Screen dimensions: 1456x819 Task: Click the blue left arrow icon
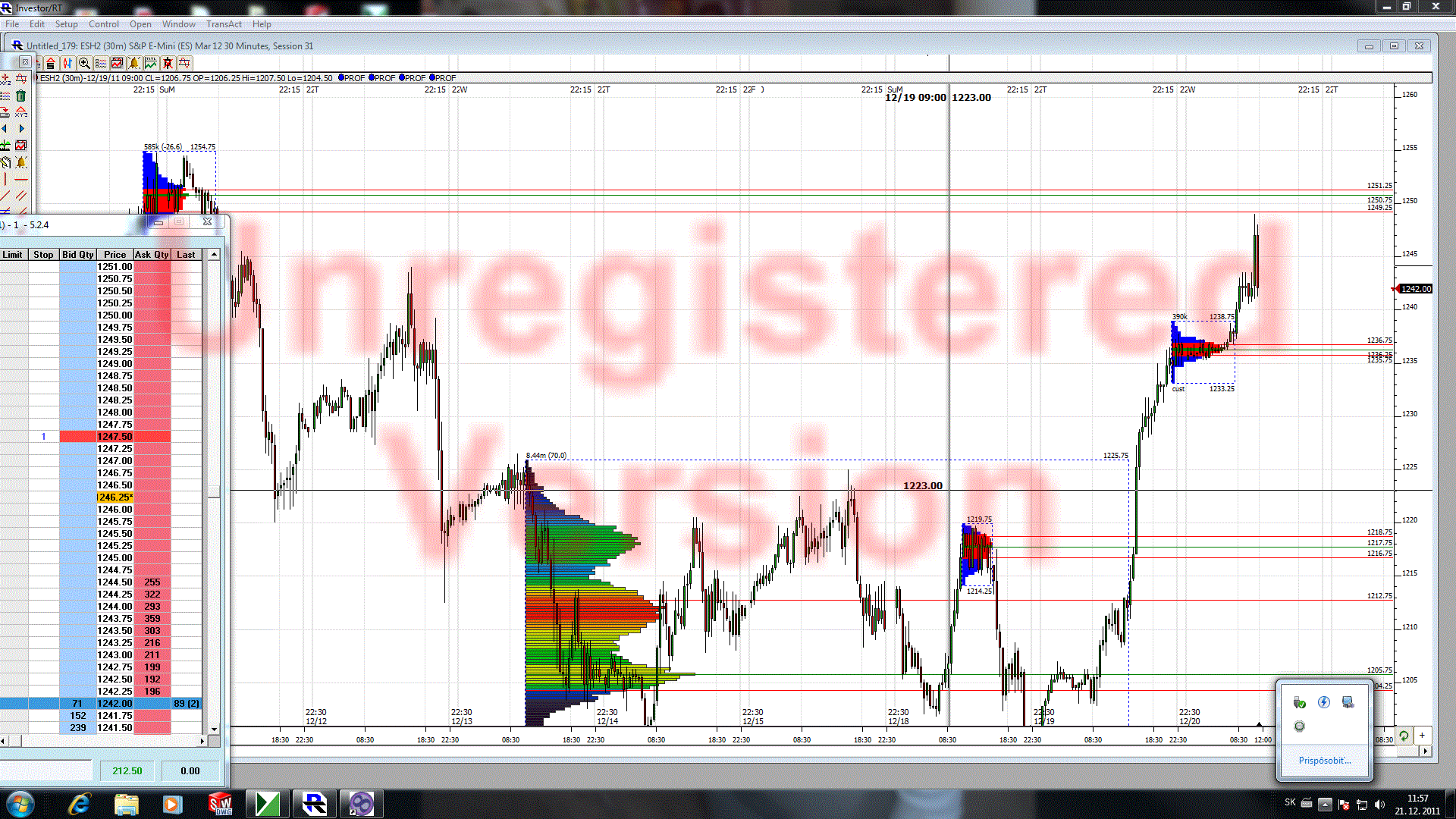(x=5, y=129)
